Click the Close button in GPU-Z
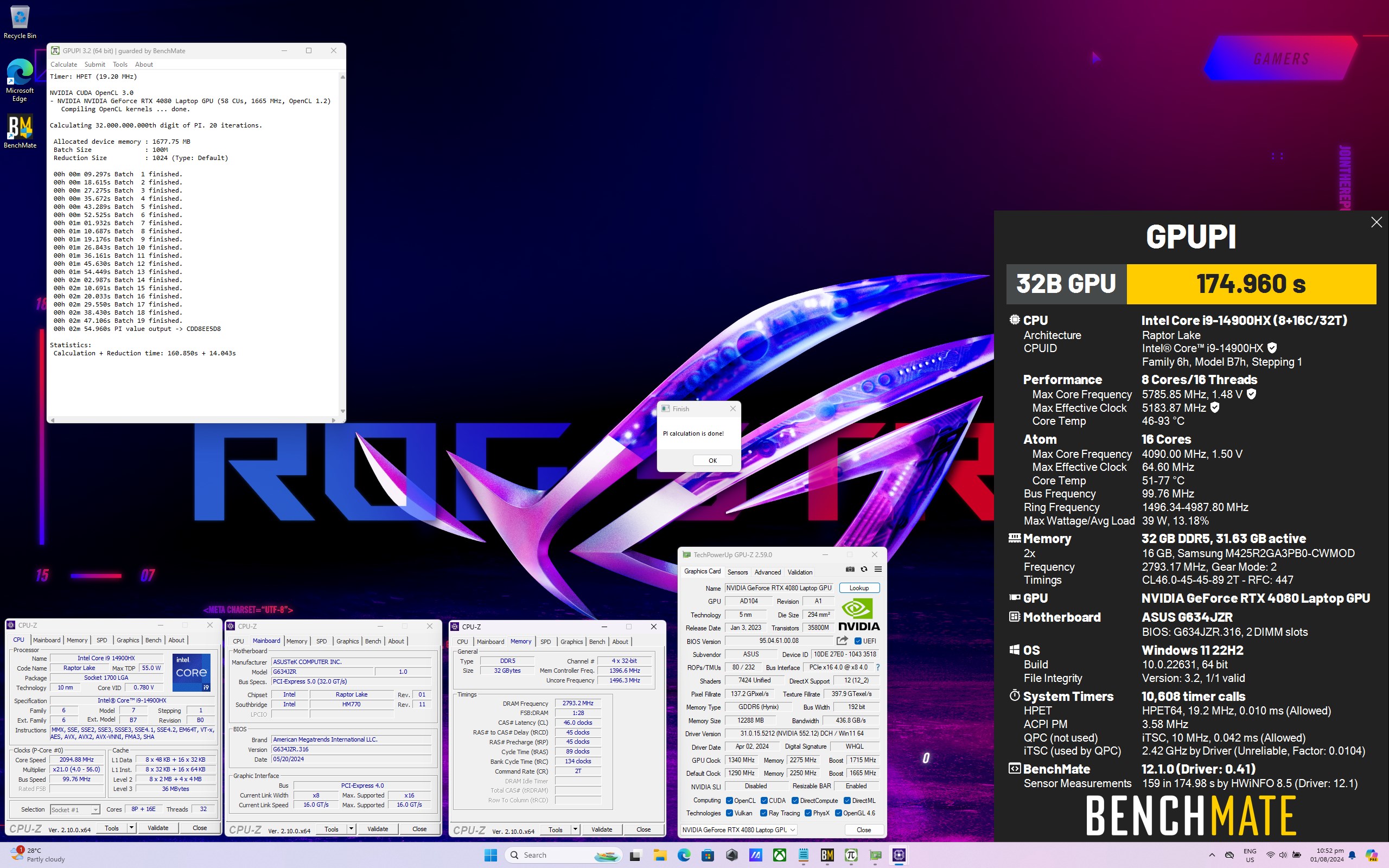Image resolution: width=1389 pixels, height=868 pixels. (x=863, y=829)
